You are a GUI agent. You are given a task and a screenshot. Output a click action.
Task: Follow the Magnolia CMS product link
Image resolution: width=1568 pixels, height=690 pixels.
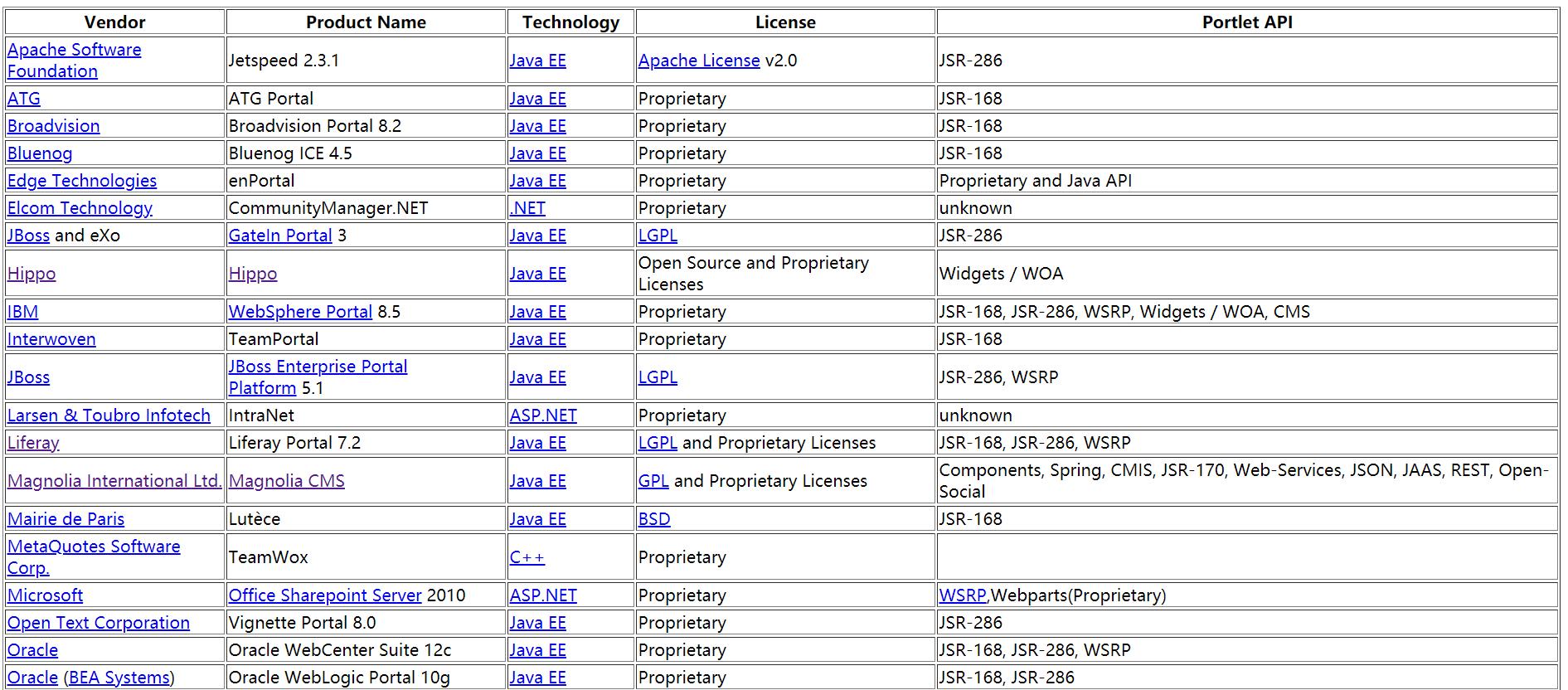pyautogui.click(x=286, y=481)
